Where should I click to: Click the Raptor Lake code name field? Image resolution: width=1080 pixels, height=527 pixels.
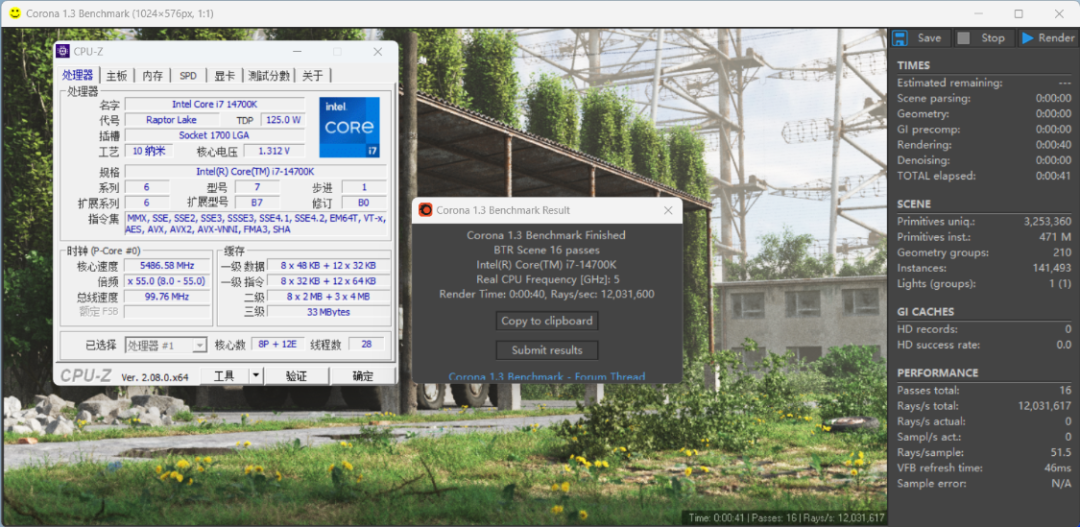[x=172, y=119]
